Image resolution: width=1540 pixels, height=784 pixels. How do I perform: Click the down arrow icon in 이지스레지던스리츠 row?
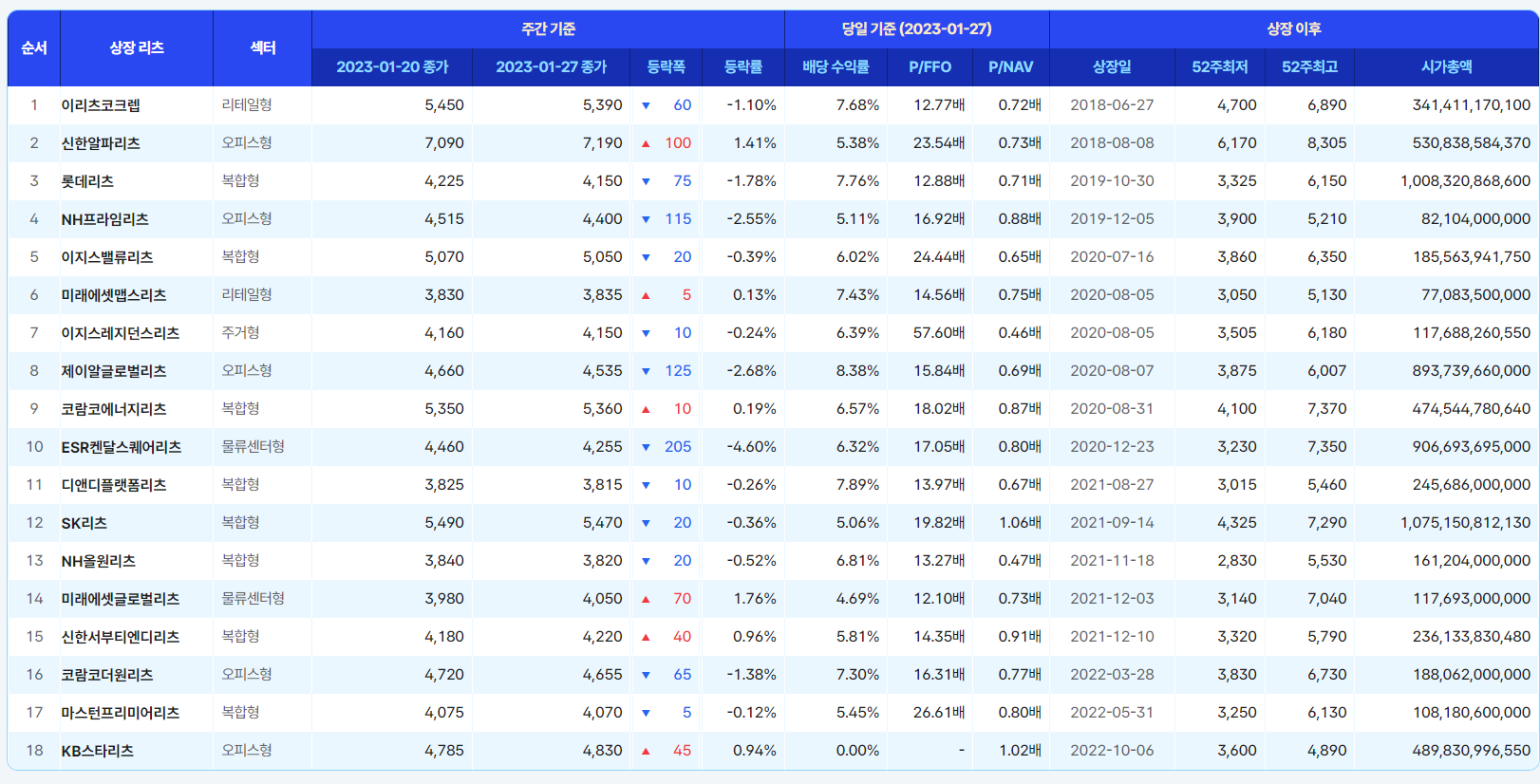(646, 333)
